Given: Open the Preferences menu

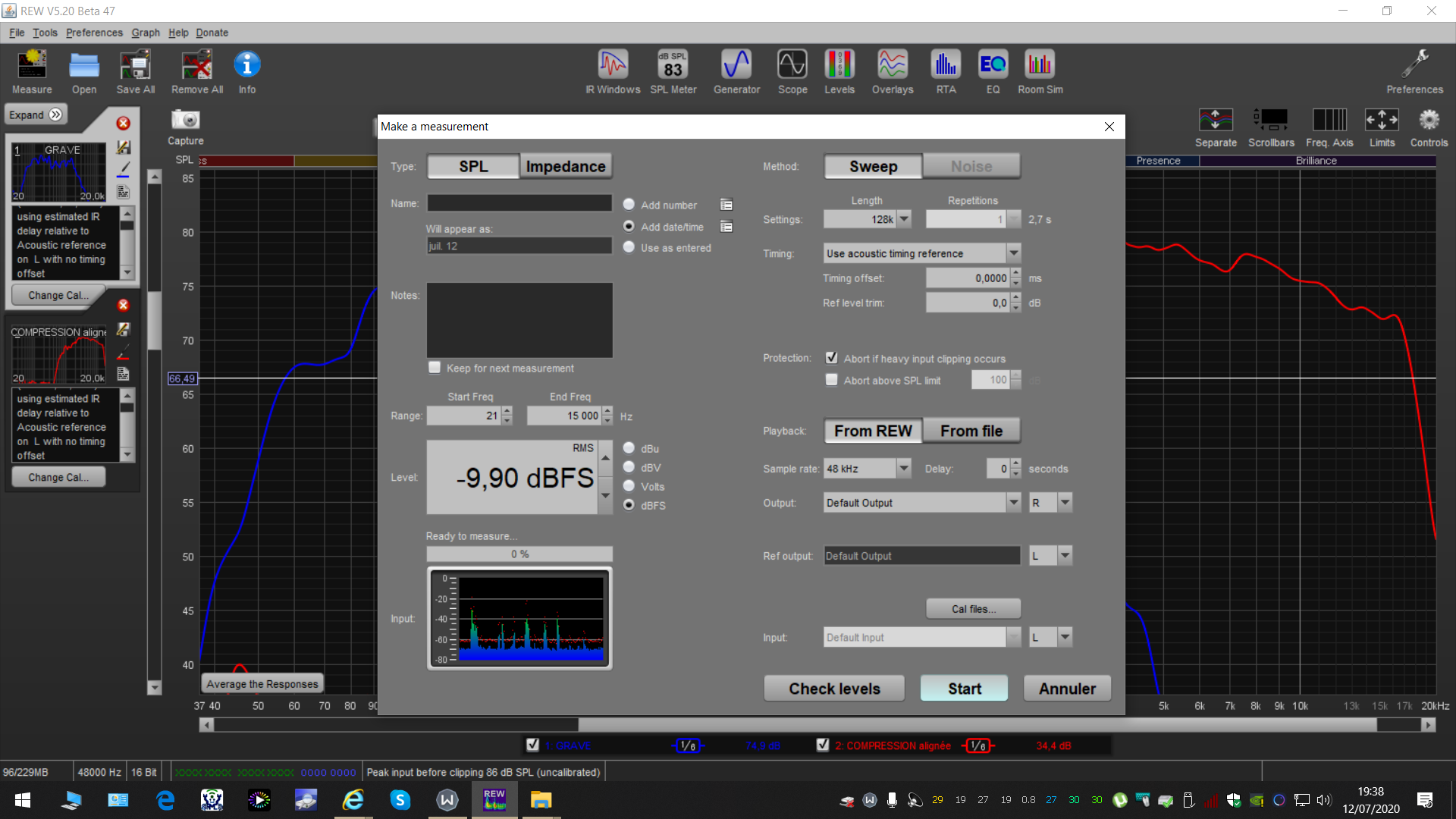Looking at the screenshot, I should pyautogui.click(x=94, y=33).
